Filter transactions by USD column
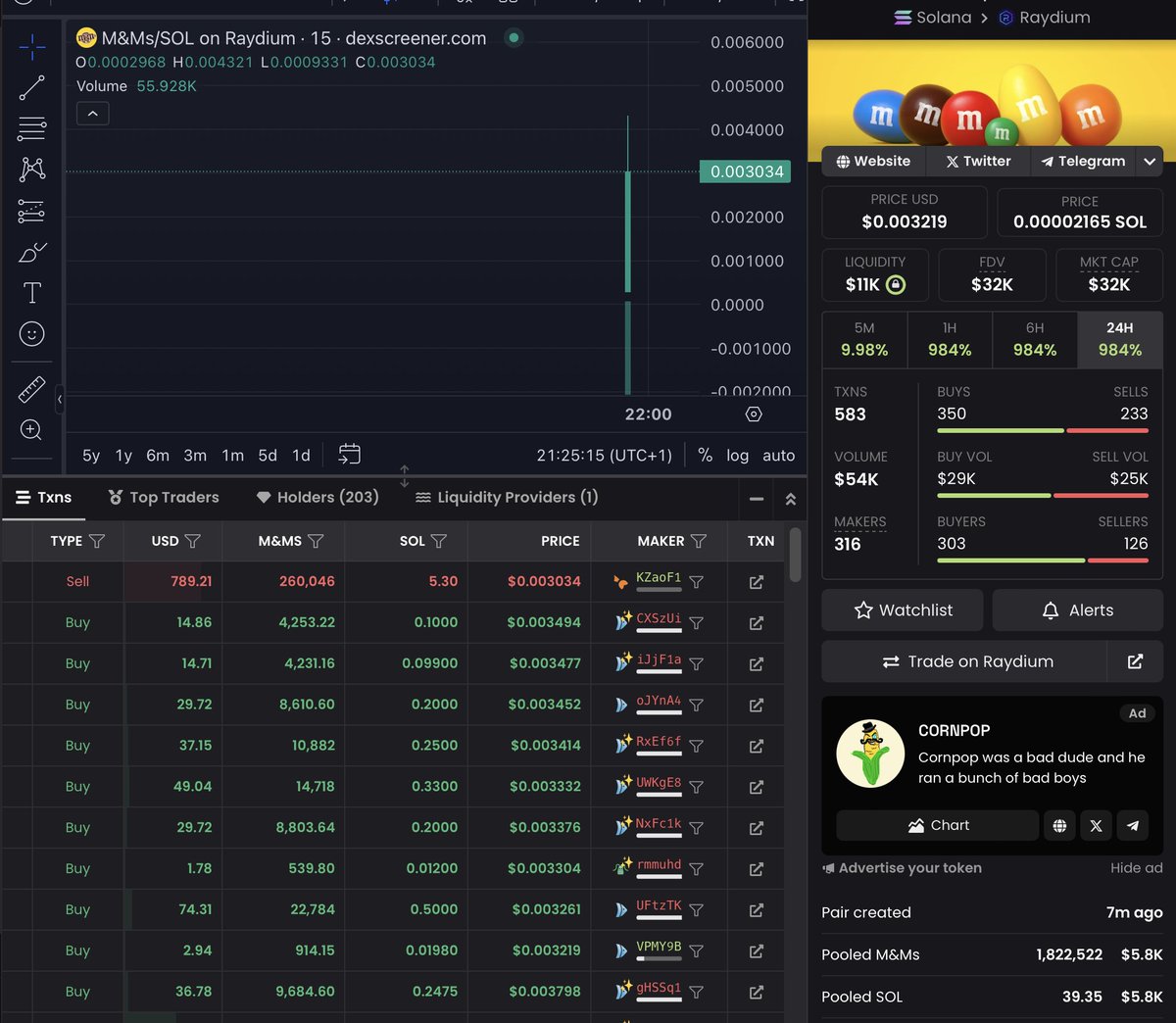Screen dimensions: 1176x1023 click(193, 541)
